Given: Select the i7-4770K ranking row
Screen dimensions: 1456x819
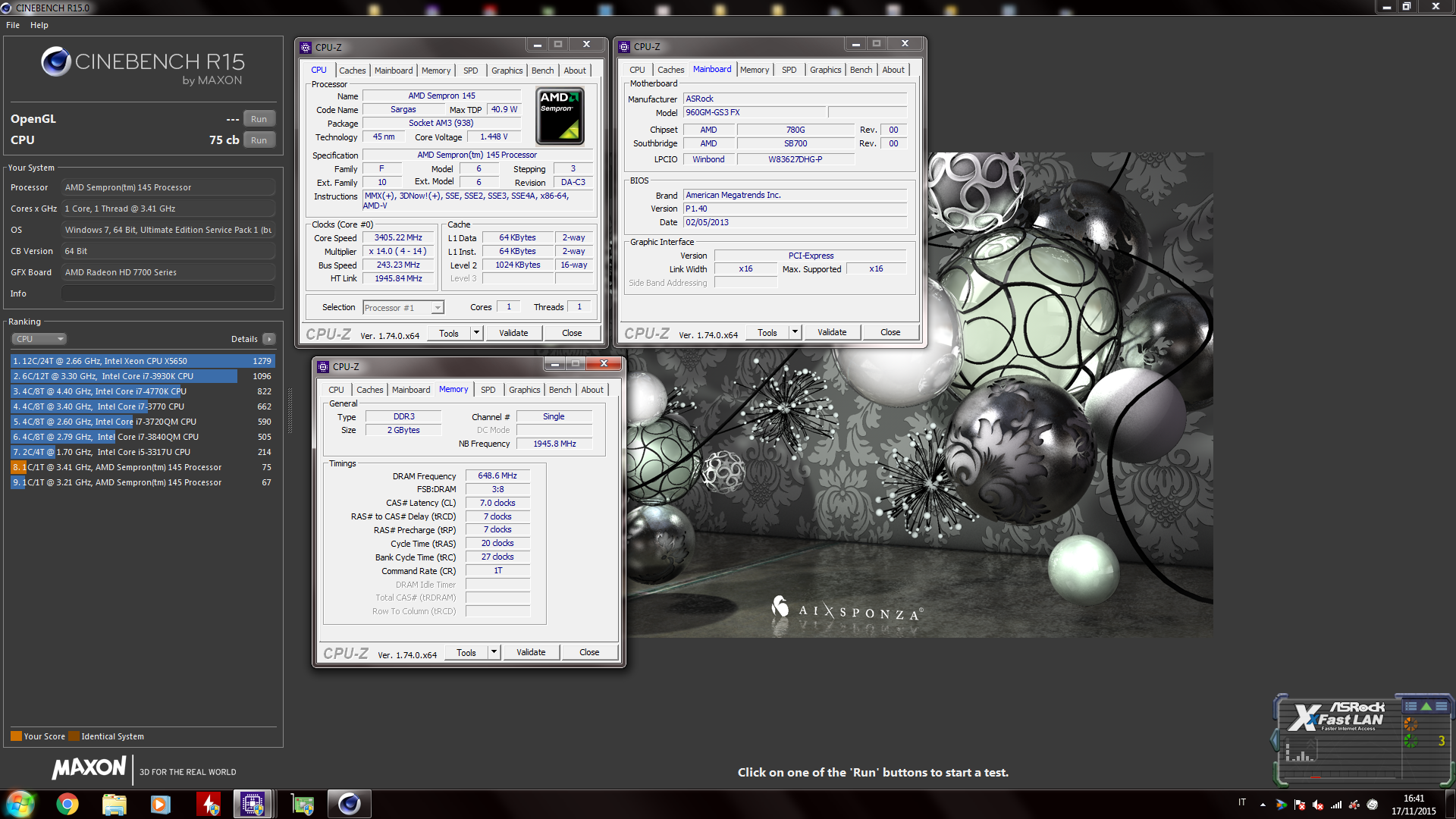Looking at the screenshot, I should 143,391.
